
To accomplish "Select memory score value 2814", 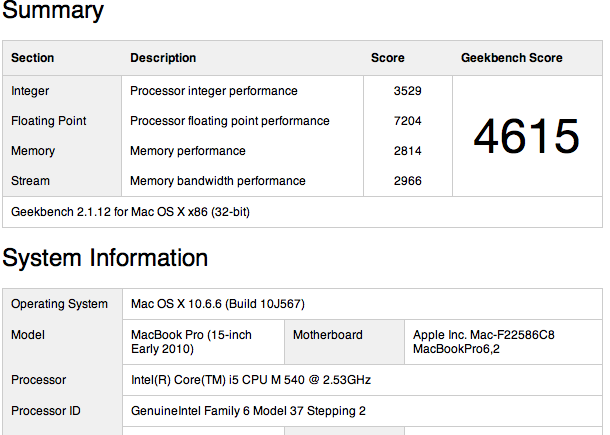I will 407,151.
